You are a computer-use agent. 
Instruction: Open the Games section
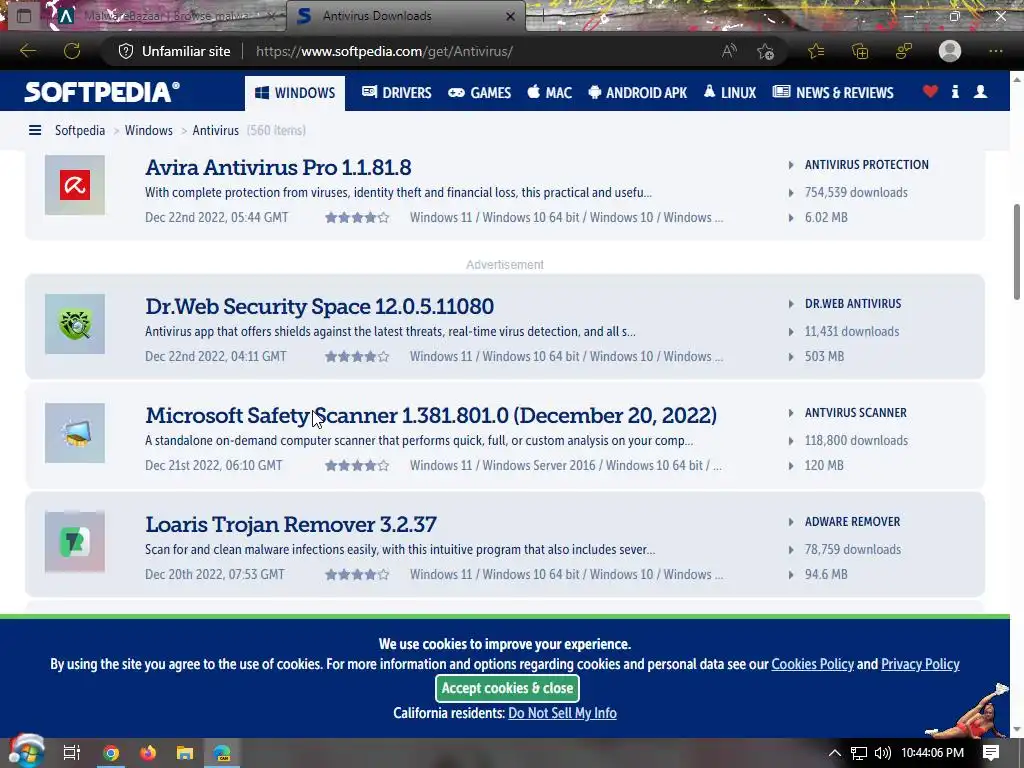479,93
